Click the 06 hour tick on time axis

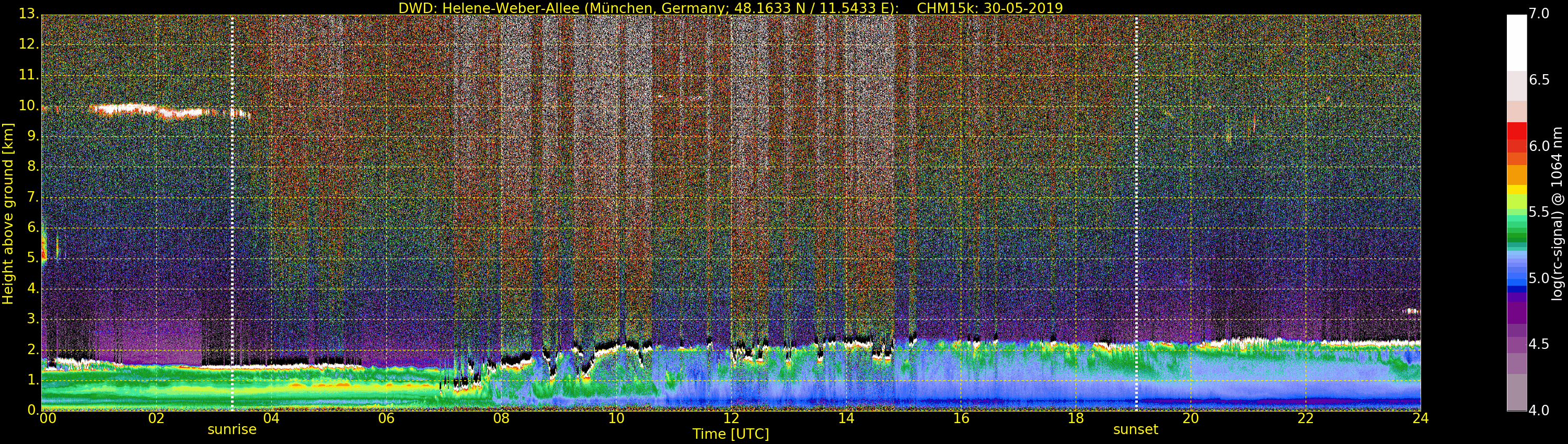point(386,418)
